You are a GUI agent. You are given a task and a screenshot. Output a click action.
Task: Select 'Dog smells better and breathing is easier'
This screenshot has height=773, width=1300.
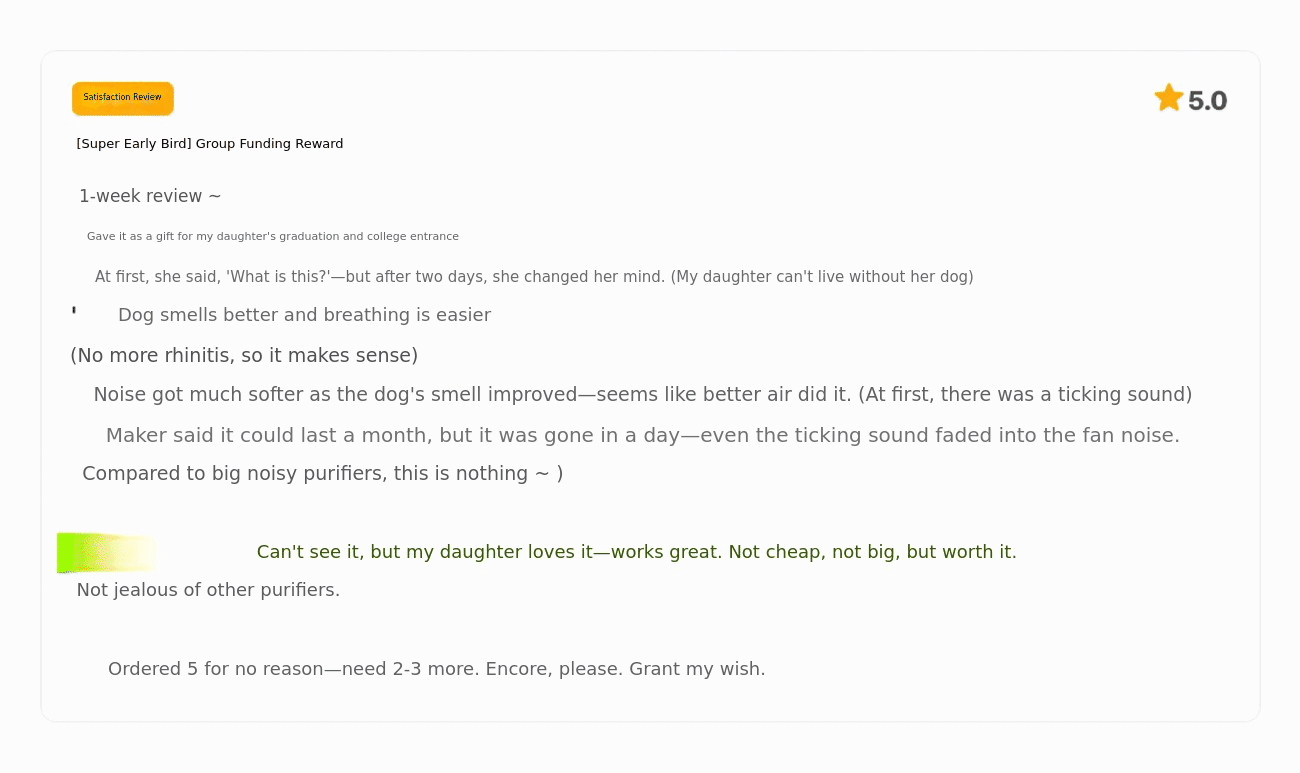click(x=304, y=315)
